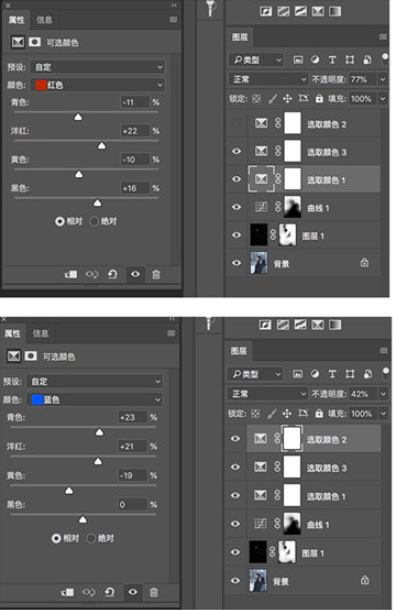Viewport: 393px width, 610px height.
Task: Adjust 青色 slider handle at +23
Action: [x=100, y=432]
